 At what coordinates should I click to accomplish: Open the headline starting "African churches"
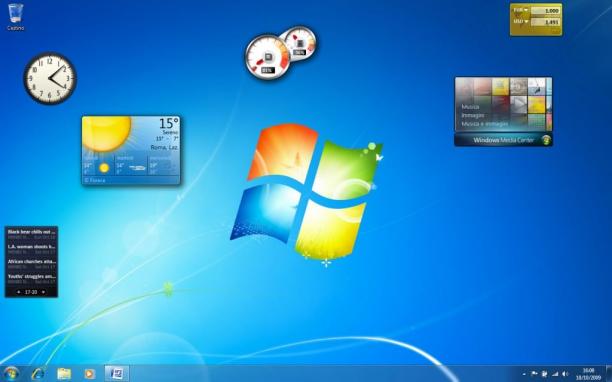(x=31, y=263)
